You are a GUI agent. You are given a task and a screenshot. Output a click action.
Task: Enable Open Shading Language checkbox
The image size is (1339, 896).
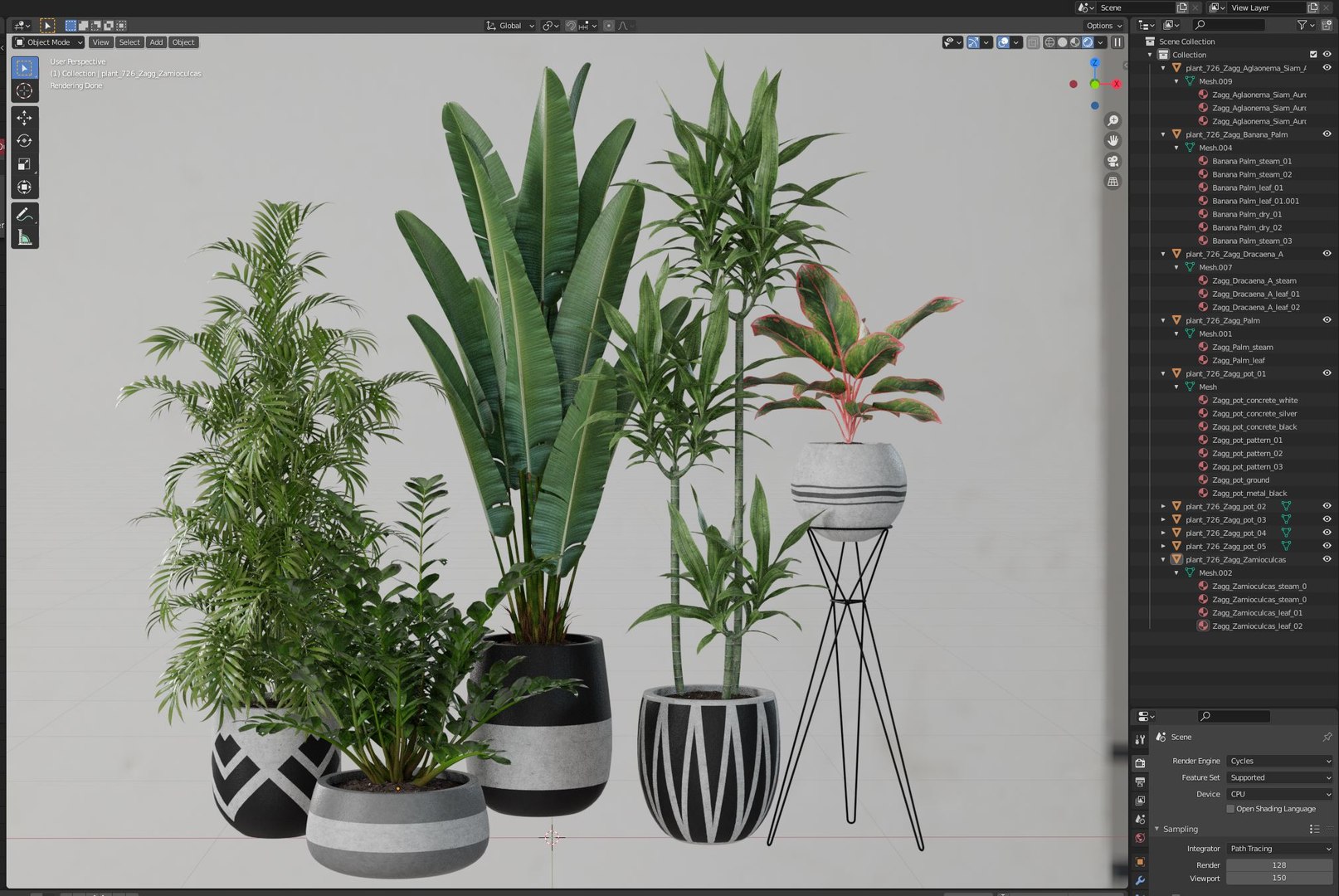[1230, 809]
